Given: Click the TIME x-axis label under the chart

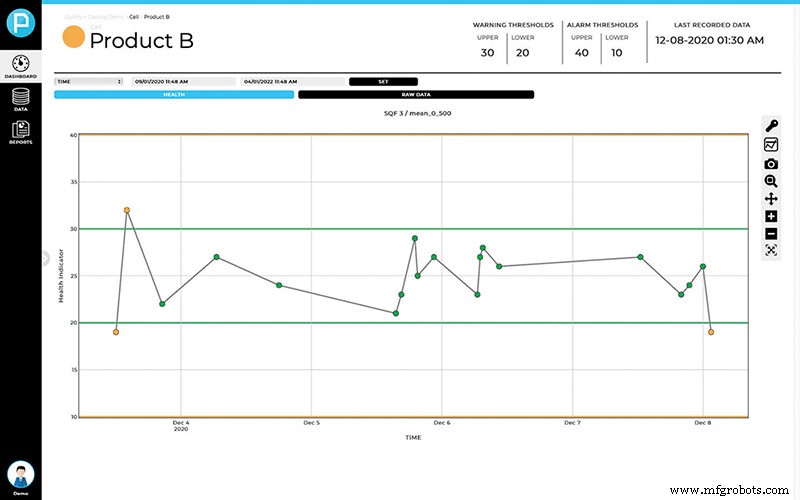Looking at the screenshot, I should point(413,437).
